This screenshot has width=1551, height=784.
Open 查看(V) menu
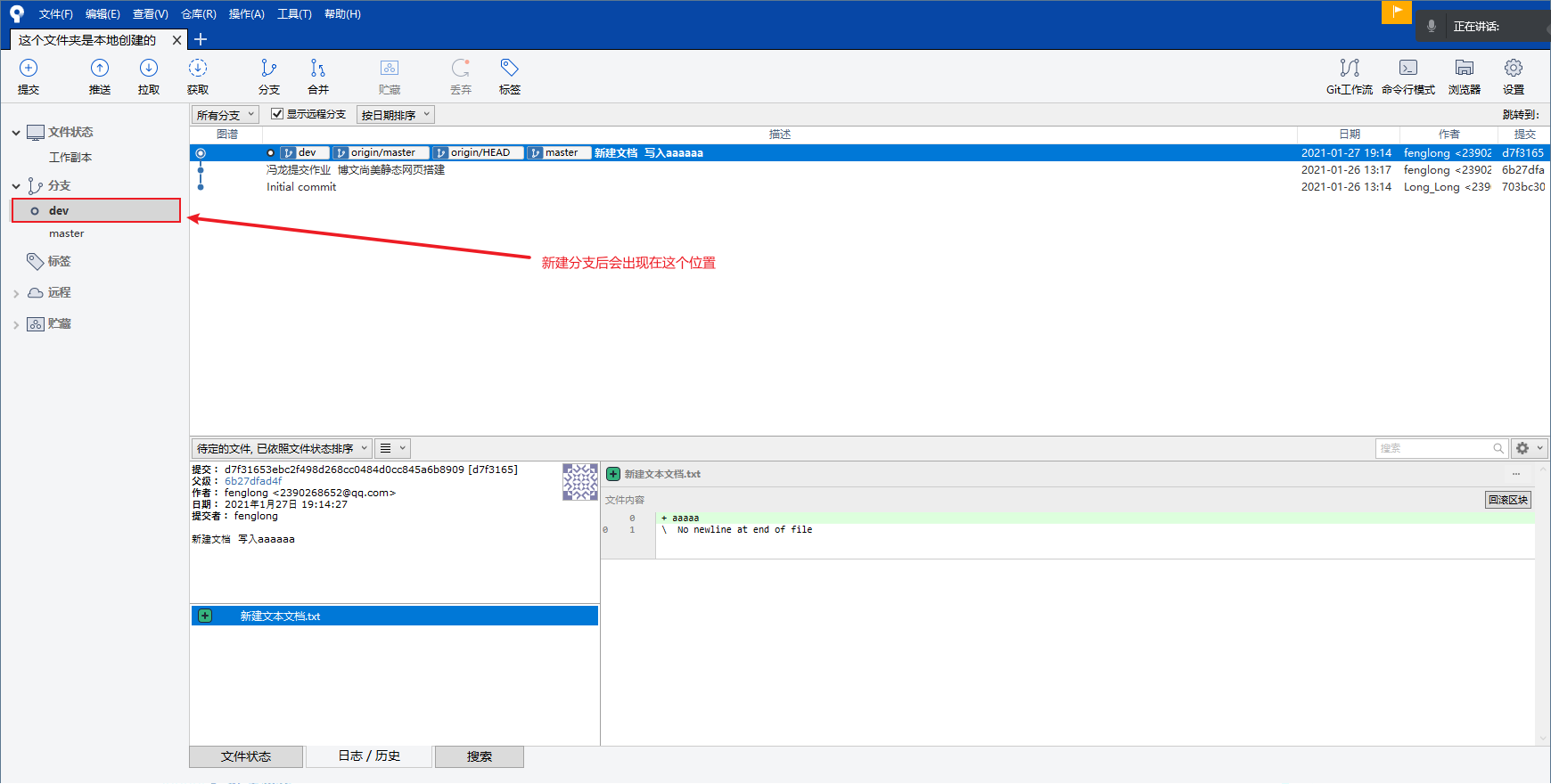coord(151,14)
